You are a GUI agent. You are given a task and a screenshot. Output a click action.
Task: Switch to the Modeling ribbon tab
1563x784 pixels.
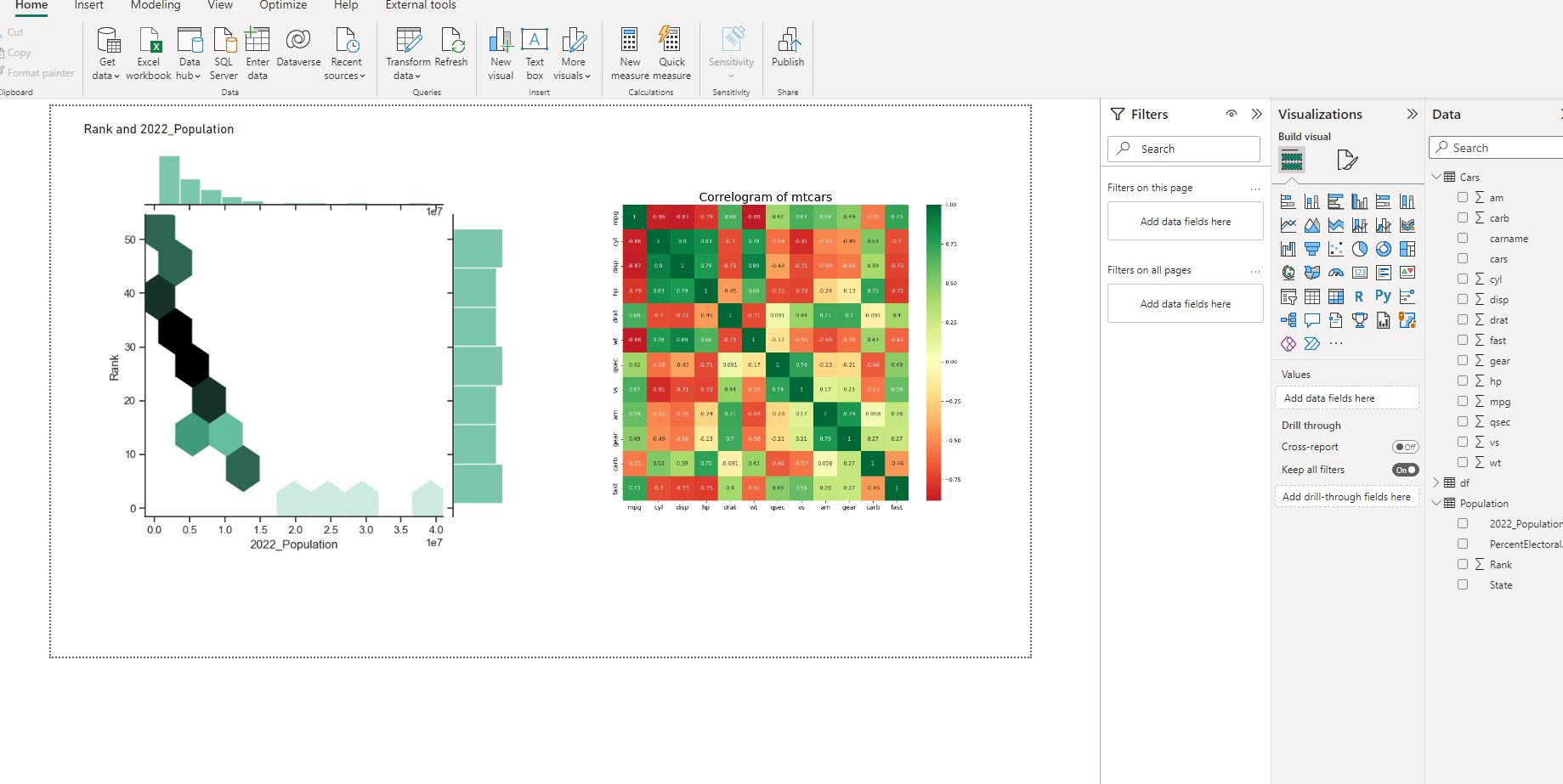156,6
